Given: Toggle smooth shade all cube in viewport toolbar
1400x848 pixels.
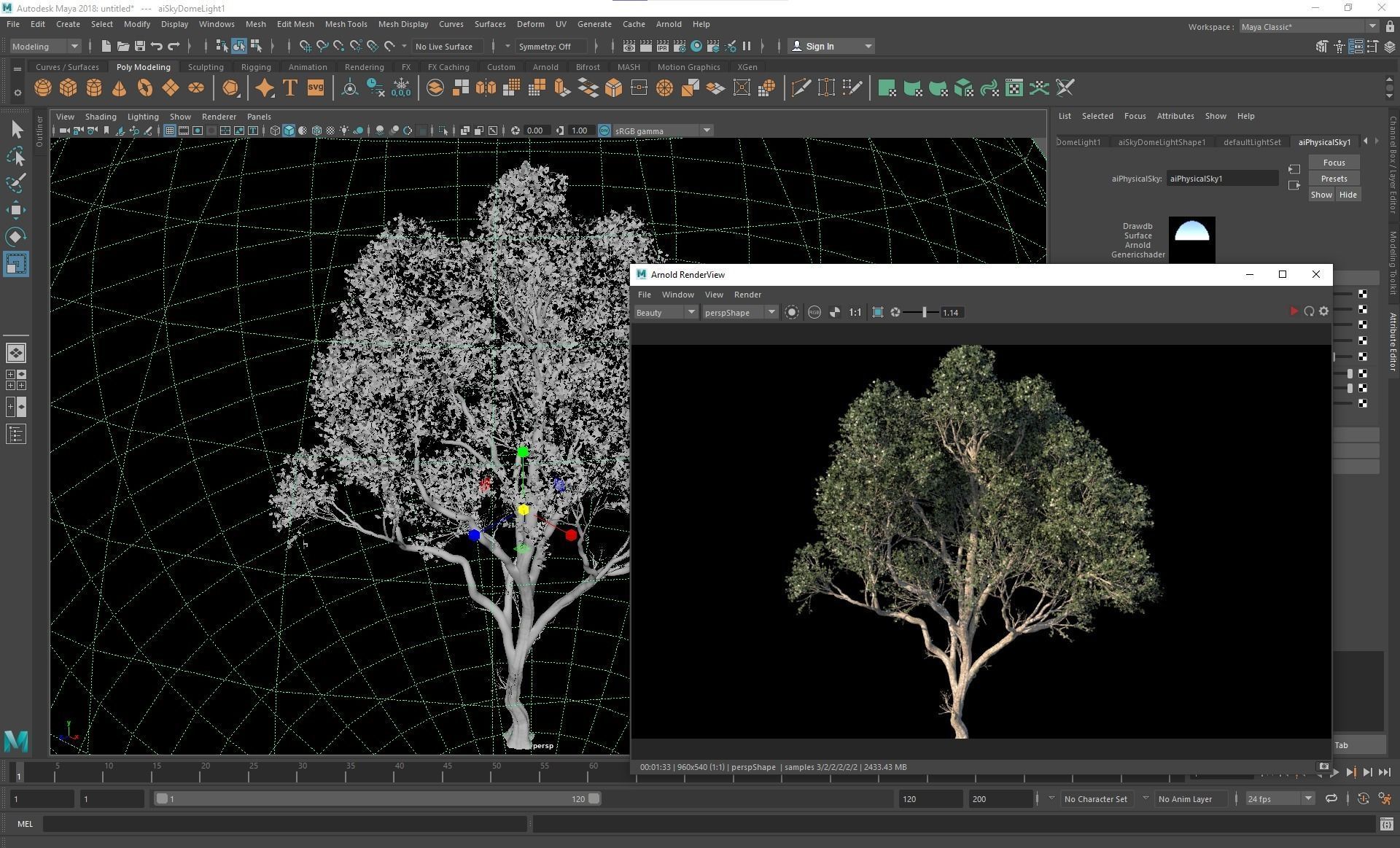Looking at the screenshot, I should pyautogui.click(x=289, y=131).
